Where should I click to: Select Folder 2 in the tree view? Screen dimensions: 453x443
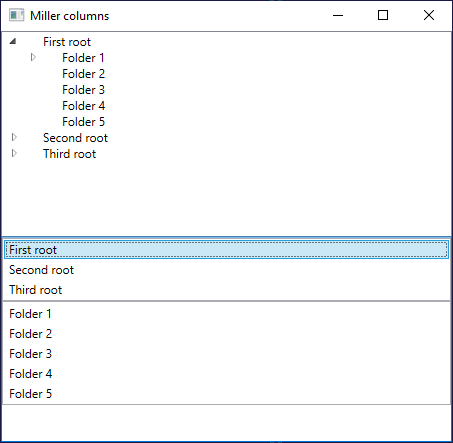(83, 74)
